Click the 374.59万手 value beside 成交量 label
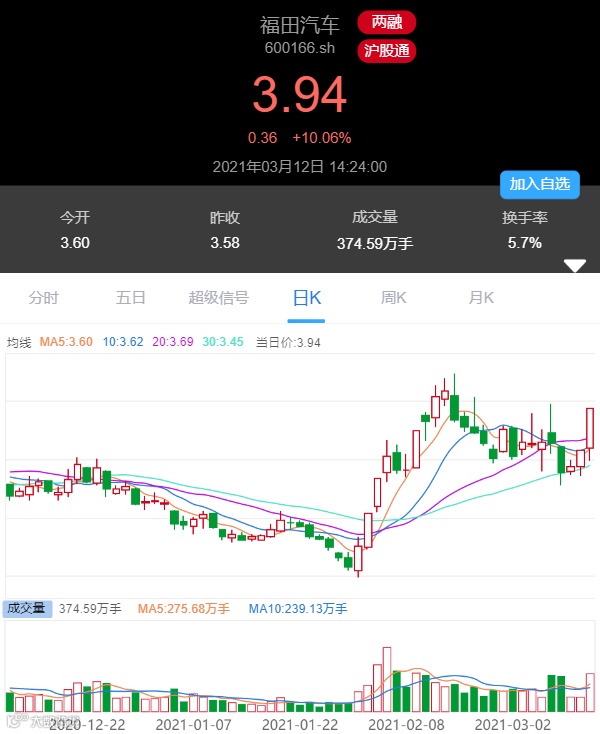The image size is (600, 734). pos(90,609)
